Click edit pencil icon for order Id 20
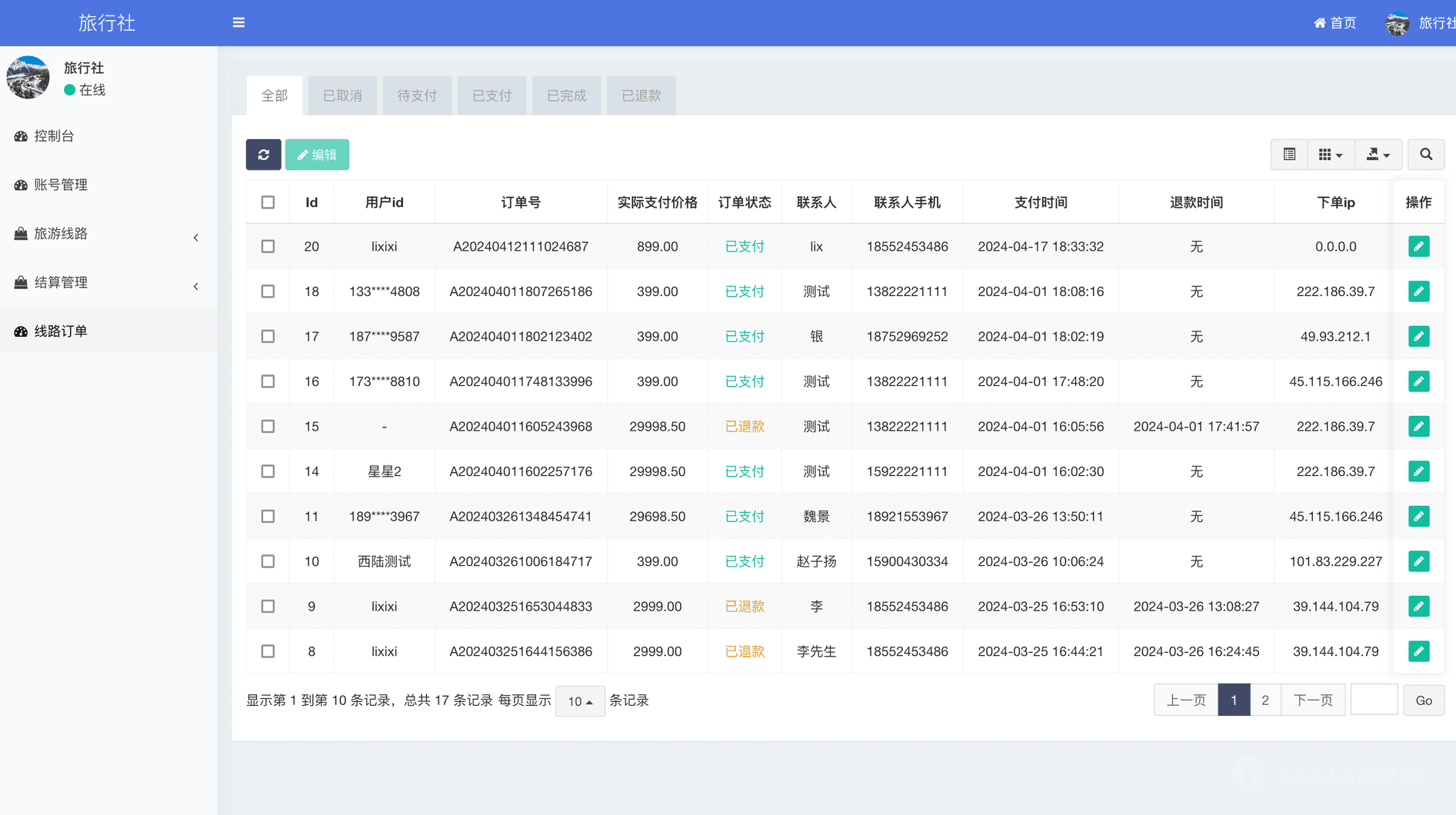Screen dimensions: 1456x815 pyautogui.click(x=1418, y=247)
